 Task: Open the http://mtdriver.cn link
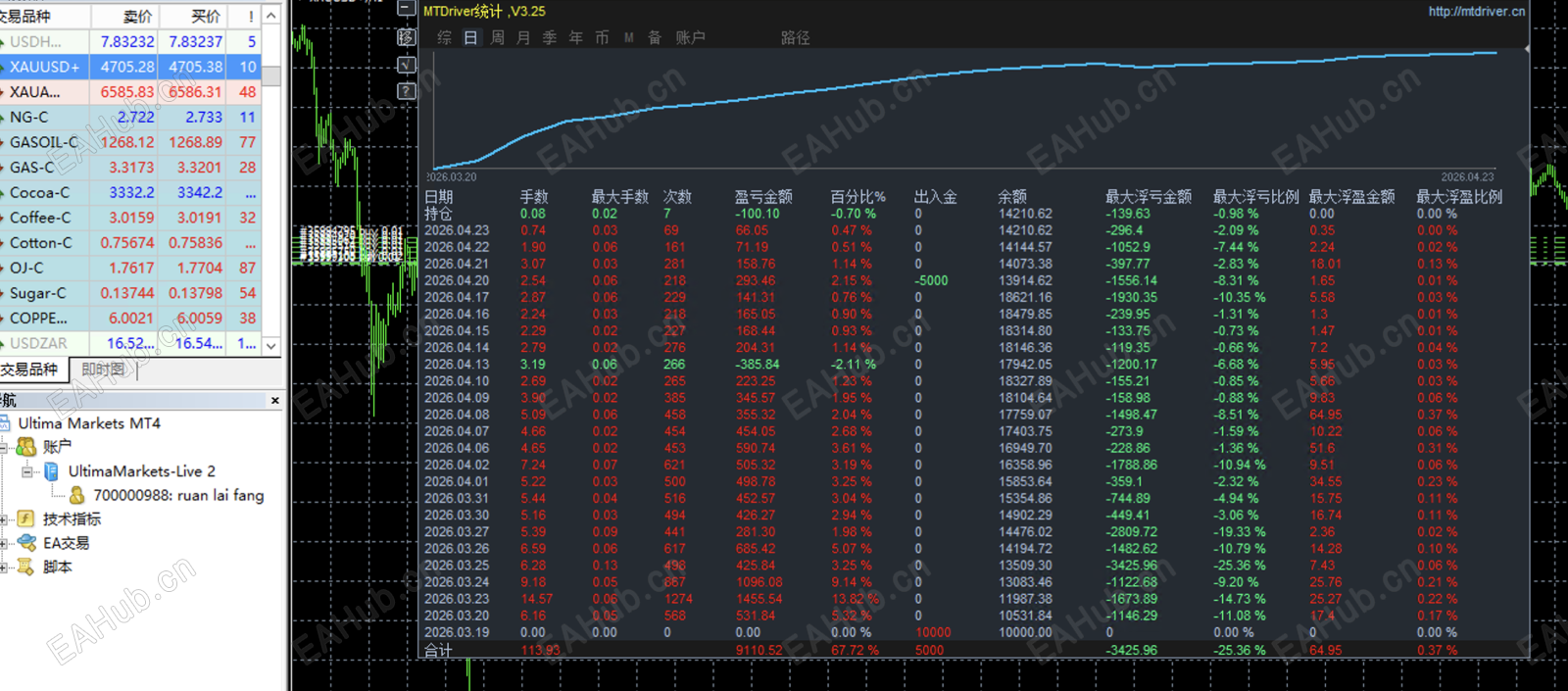coord(1476,11)
